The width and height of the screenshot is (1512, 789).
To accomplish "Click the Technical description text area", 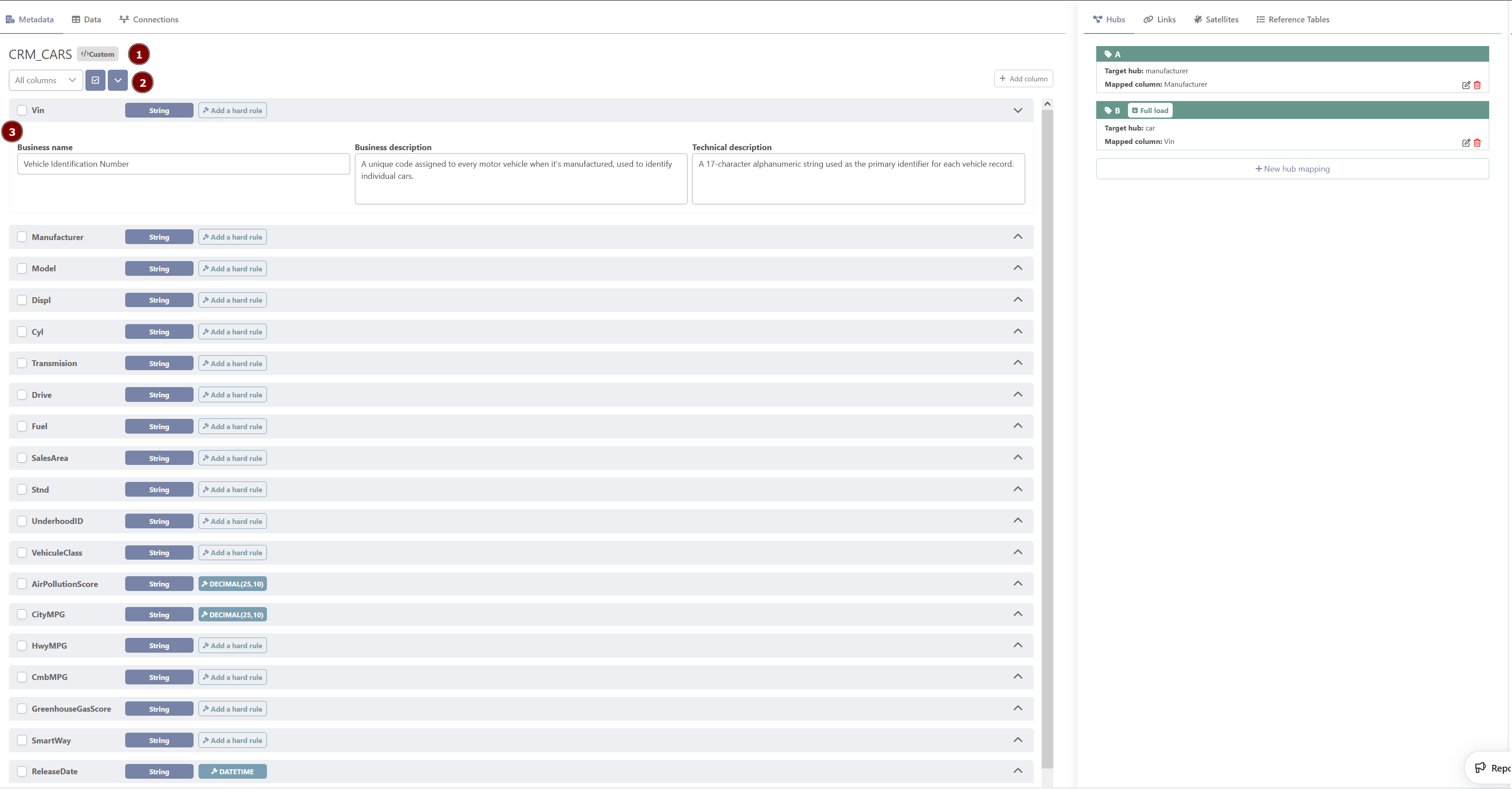I will pyautogui.click(x=859, y=179).
